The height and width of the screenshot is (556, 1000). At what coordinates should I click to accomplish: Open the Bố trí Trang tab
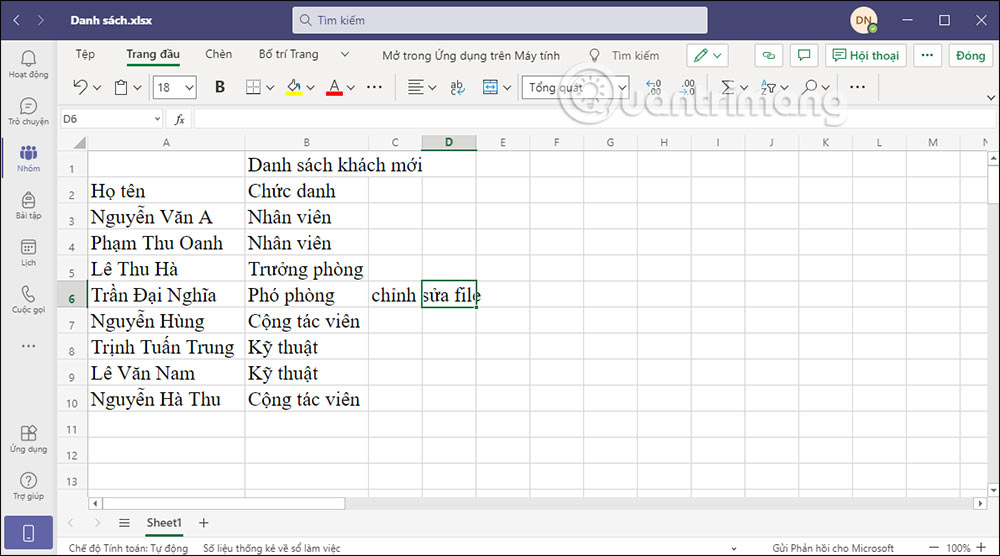point(288,54)
